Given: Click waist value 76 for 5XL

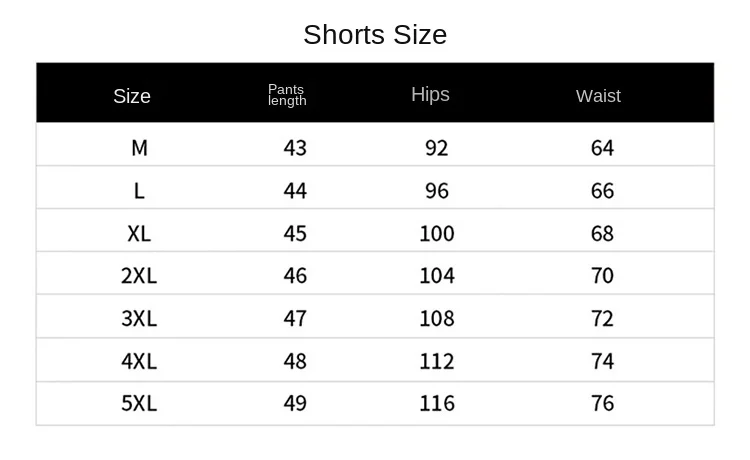Looking at the screenshot, I should click(602, 404).
